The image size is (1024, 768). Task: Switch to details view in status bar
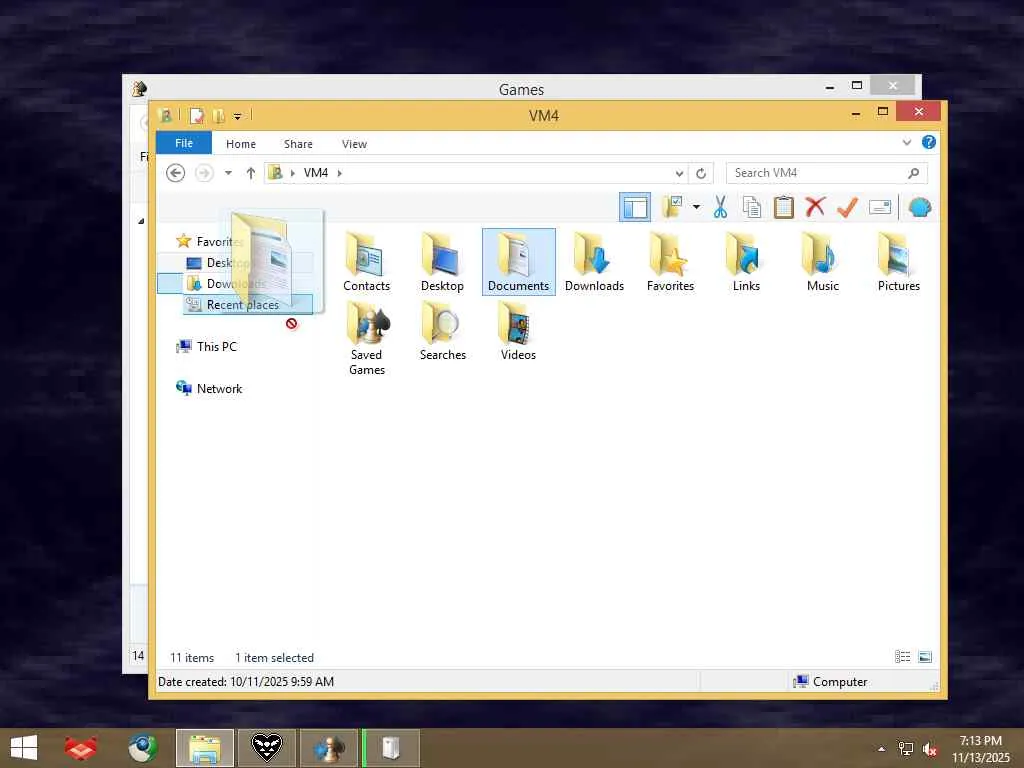903,657
